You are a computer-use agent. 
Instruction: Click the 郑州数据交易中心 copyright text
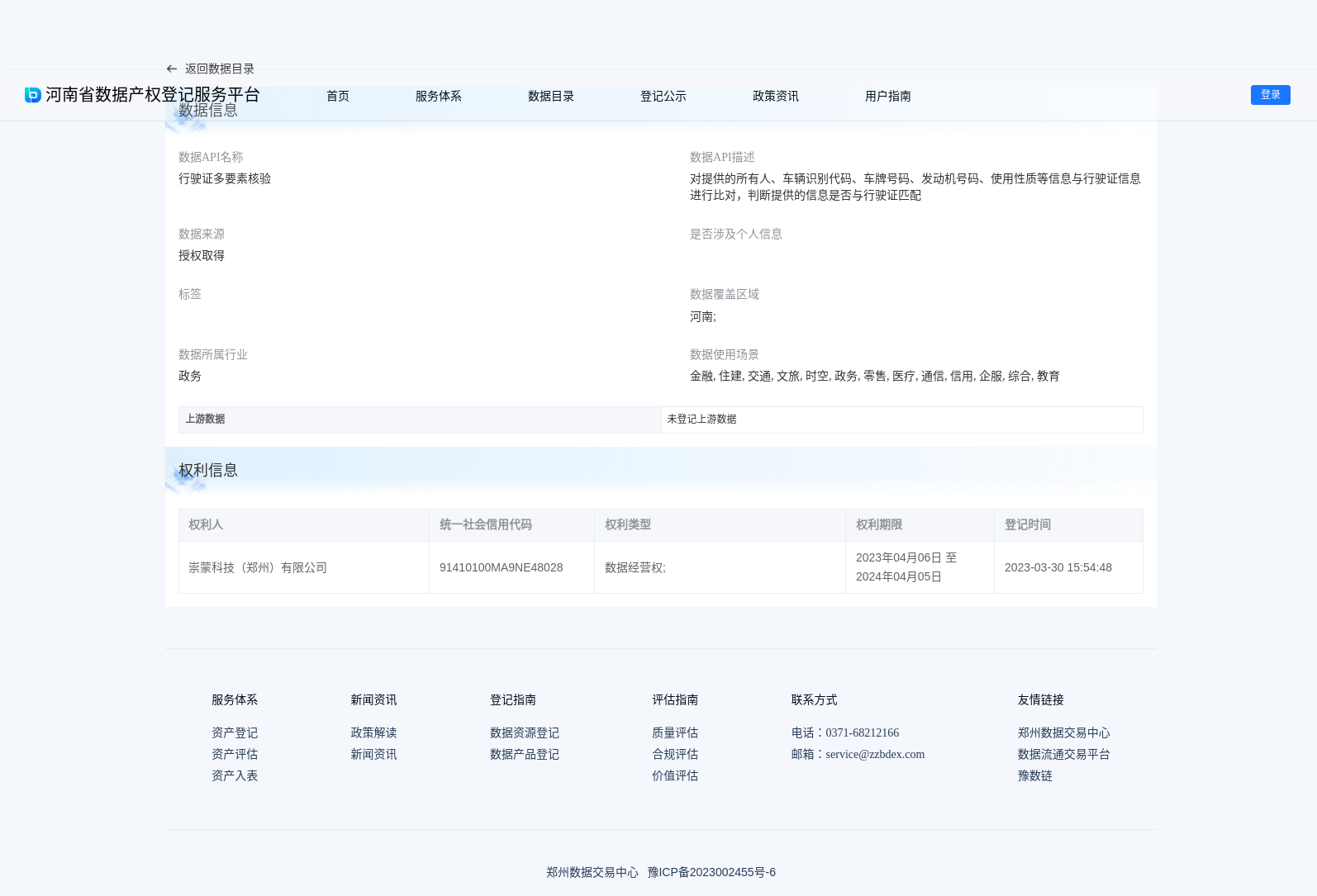coord(592,872)
